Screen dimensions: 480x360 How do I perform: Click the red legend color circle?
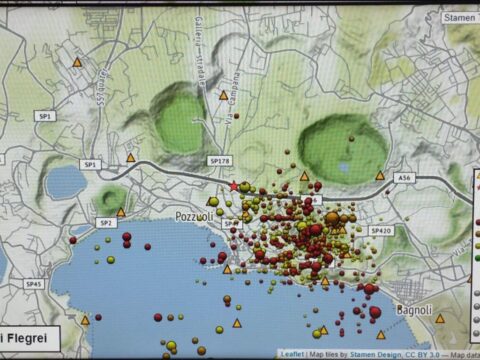point(477,222)
